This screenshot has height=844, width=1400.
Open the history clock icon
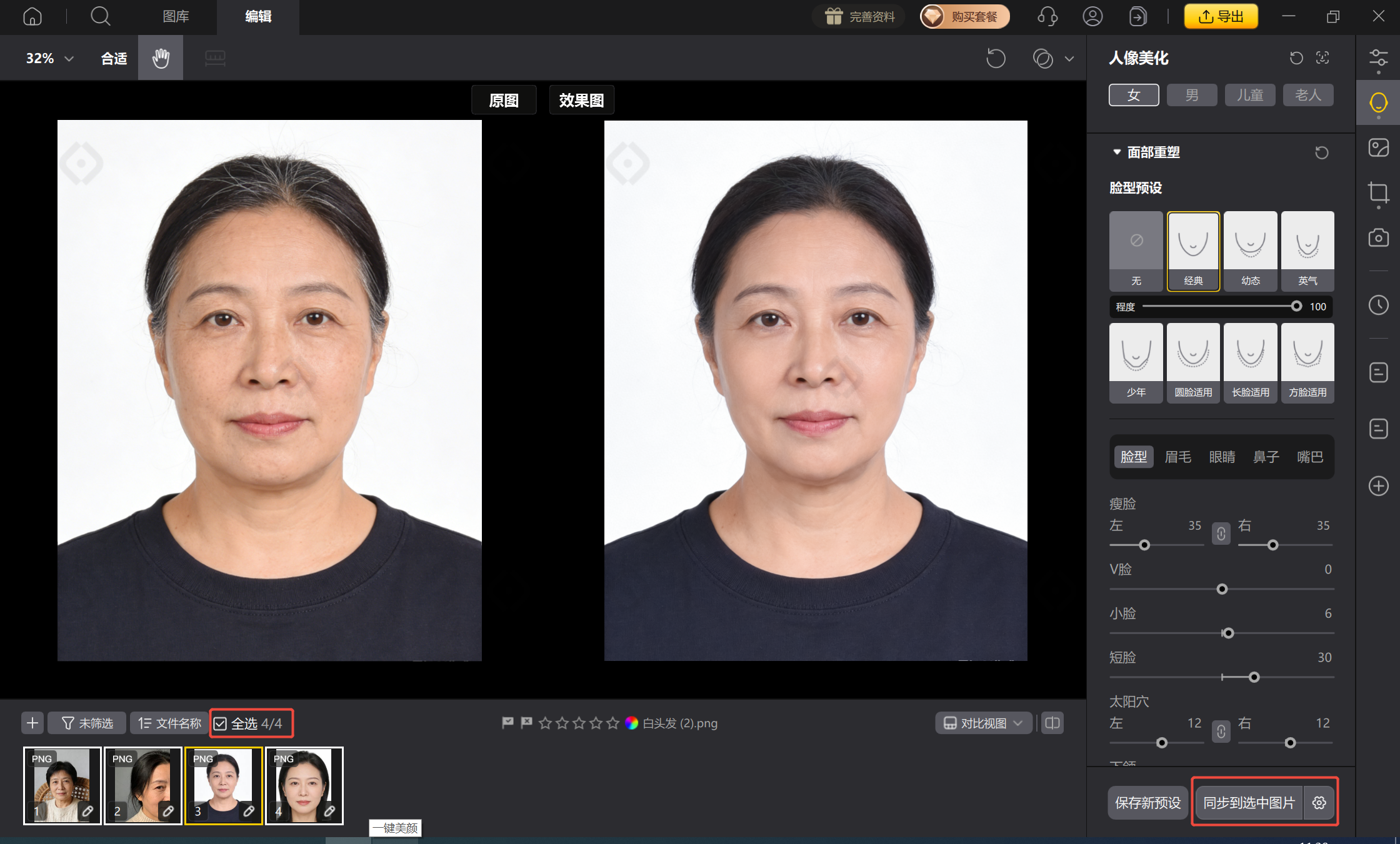(1378, 305)
